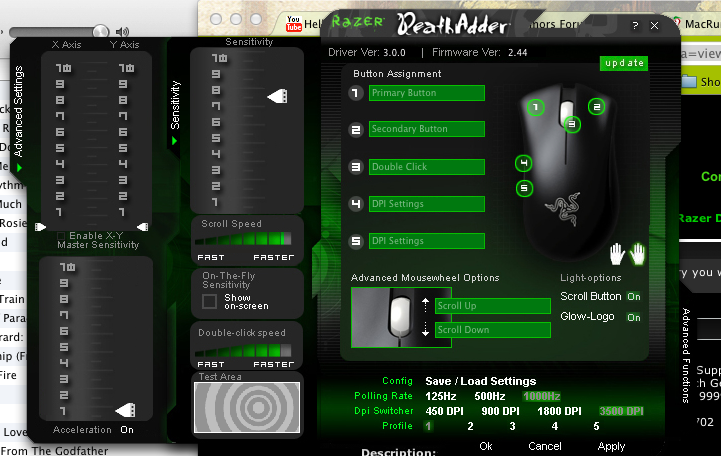
Task: Open help with the question mark icon
Action: tap(635, 26)
